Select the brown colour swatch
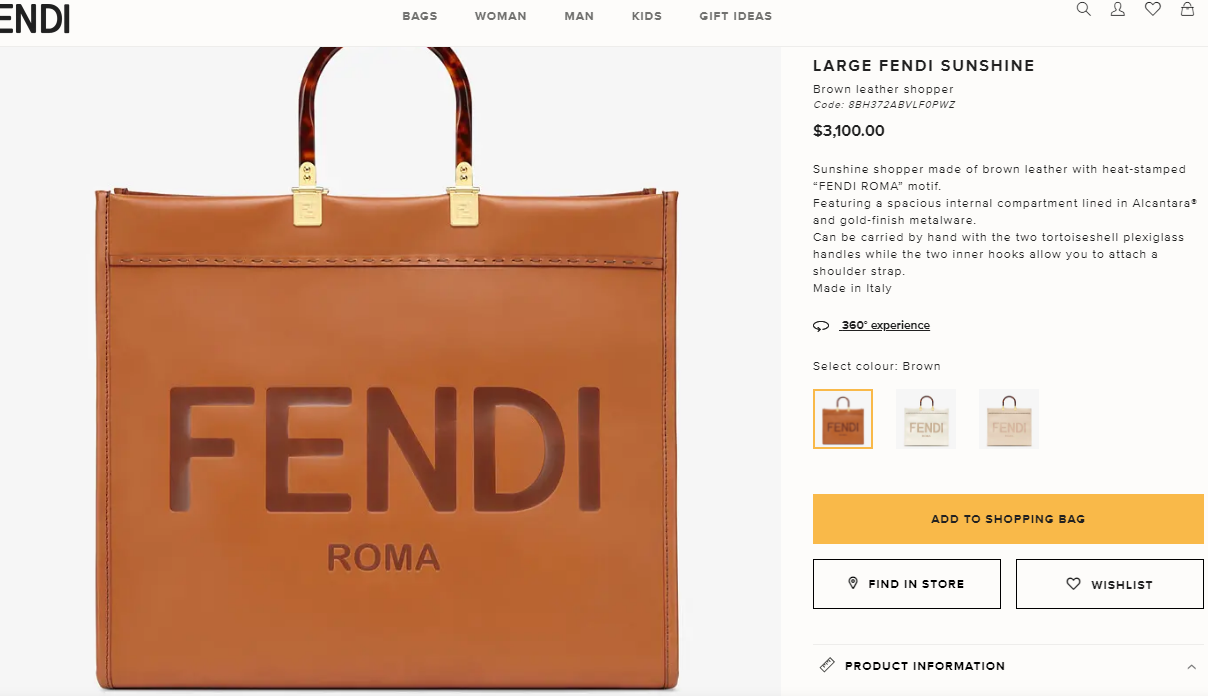Image resolution: width=1208 pixels, height=696 pixels. point(843,419)
